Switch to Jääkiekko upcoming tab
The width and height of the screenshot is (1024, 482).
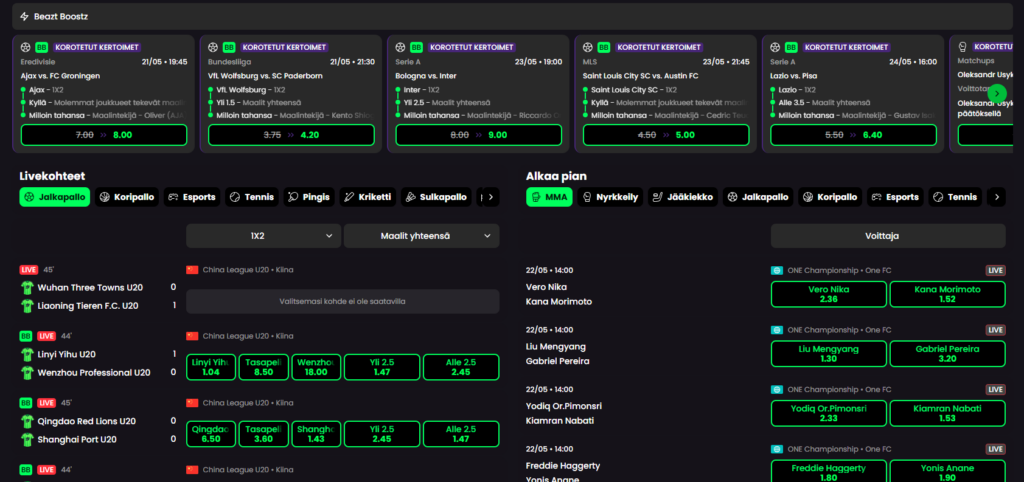[683, 197]
